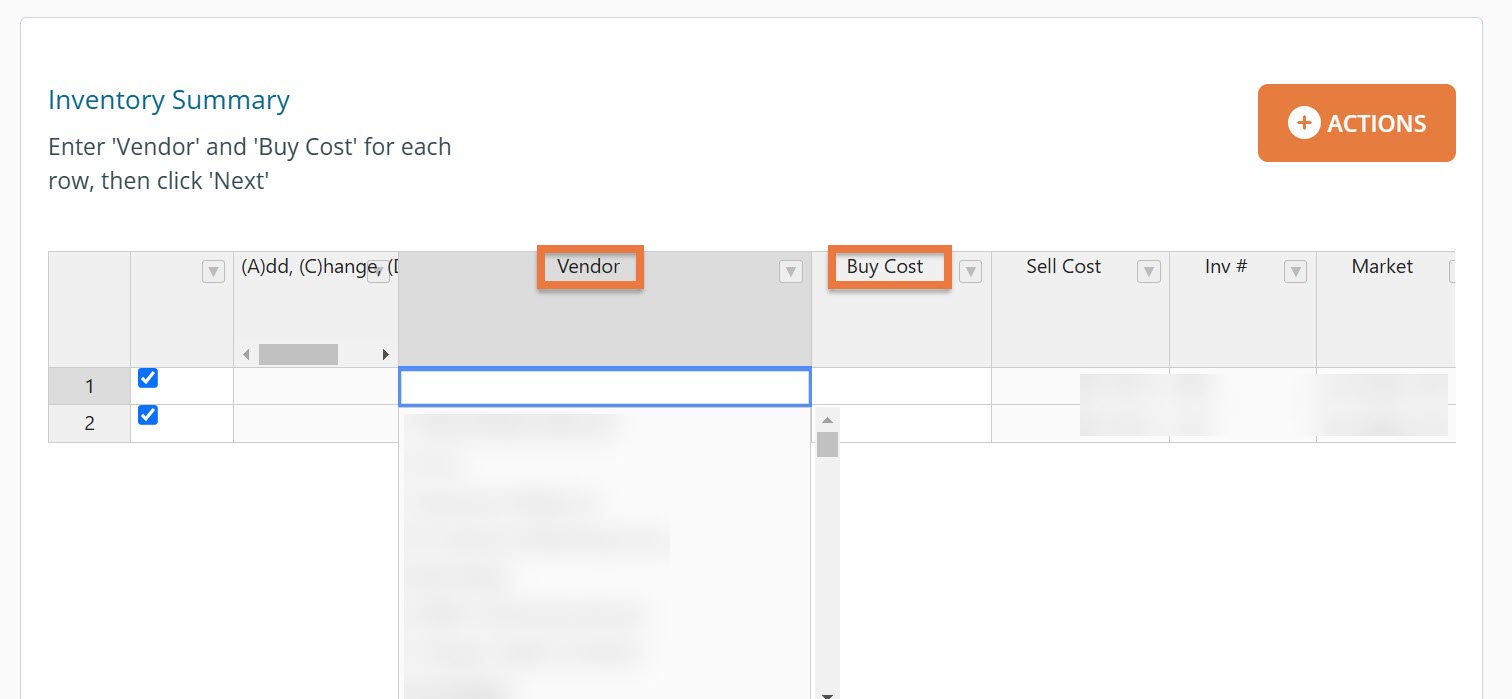
Task: Open the Sell Cost column filter arrow
Action: click(x=1149, y=271)
